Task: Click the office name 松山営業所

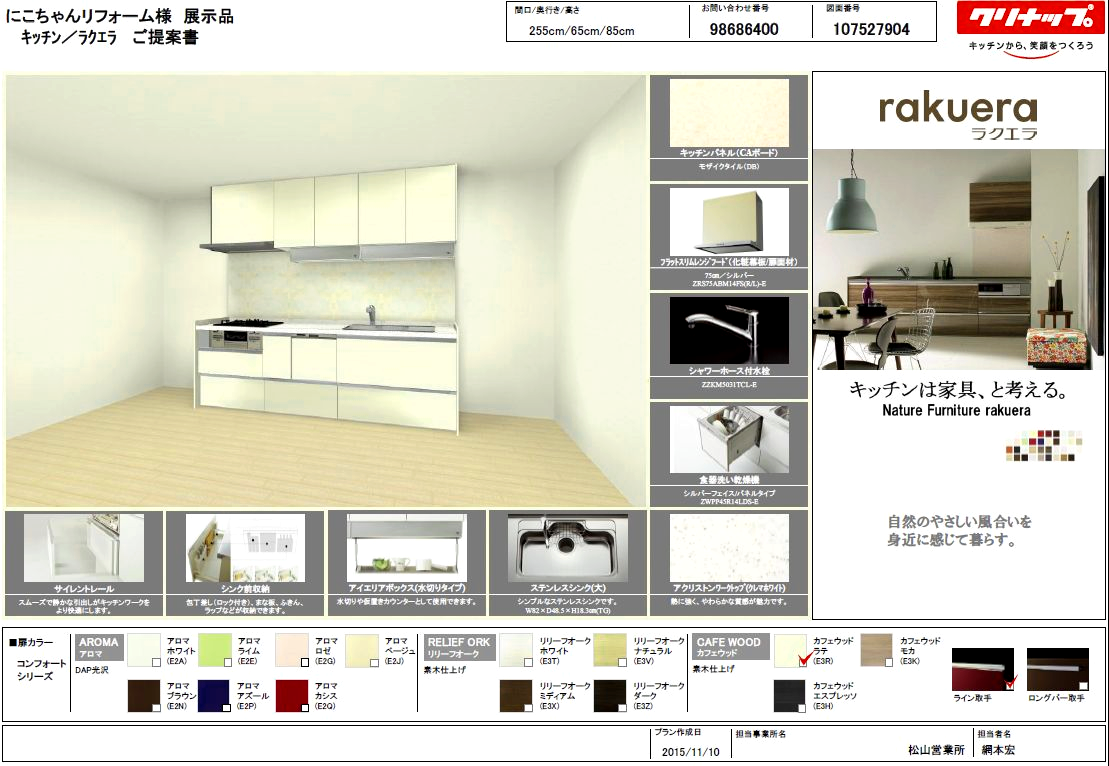Action: pyautogui.click(x=936, y=750)
